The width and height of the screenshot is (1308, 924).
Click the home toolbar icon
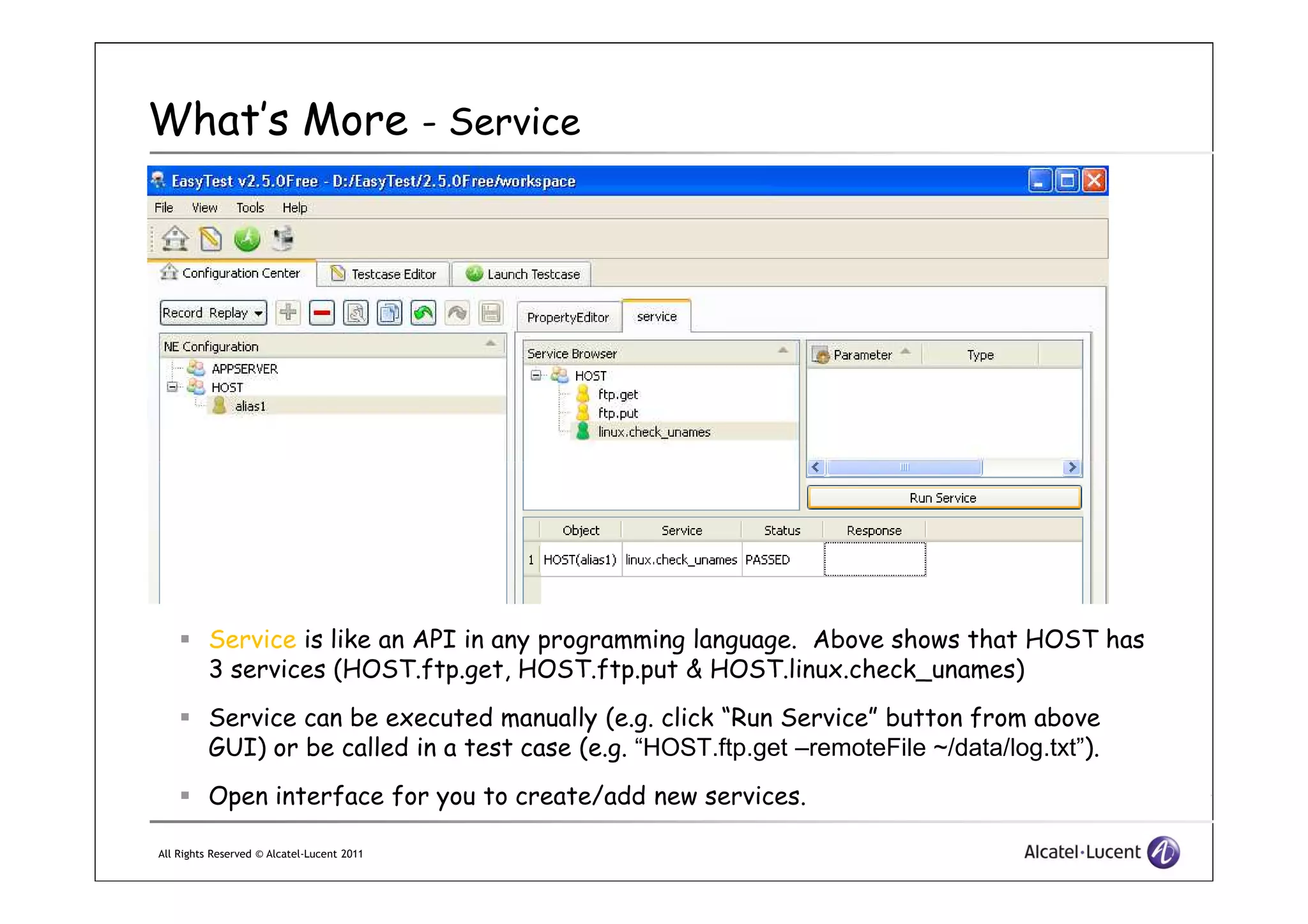click(174, 239)
